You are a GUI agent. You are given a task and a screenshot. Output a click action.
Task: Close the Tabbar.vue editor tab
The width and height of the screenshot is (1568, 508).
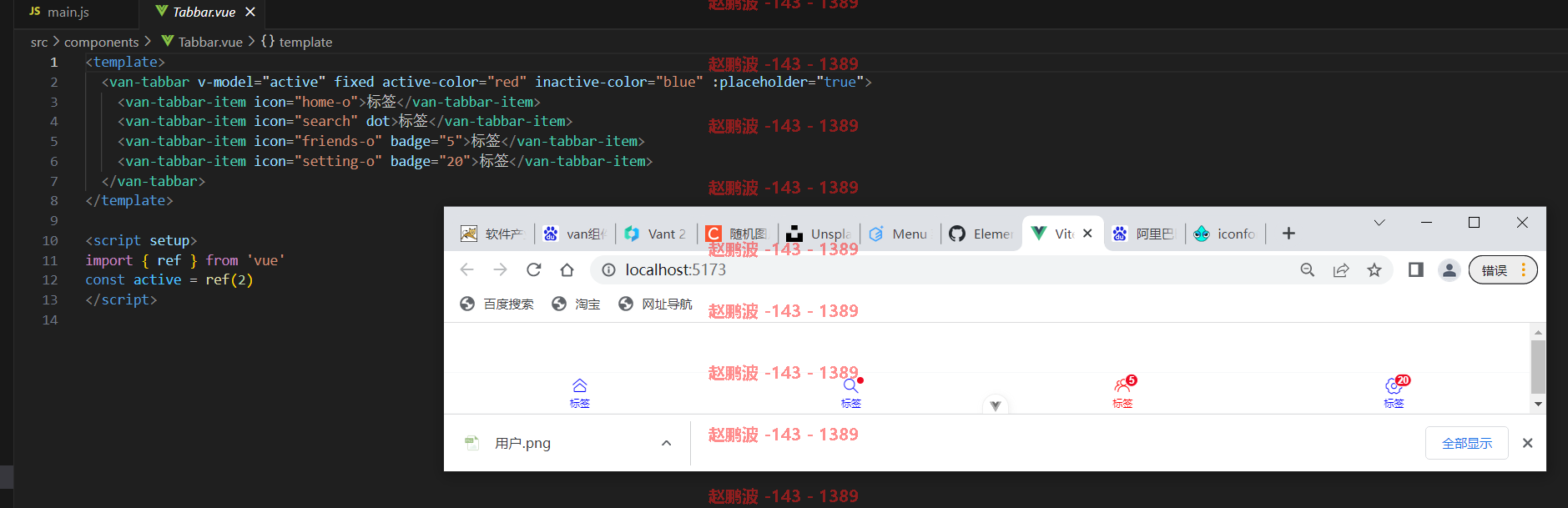[x=250, y=12]
